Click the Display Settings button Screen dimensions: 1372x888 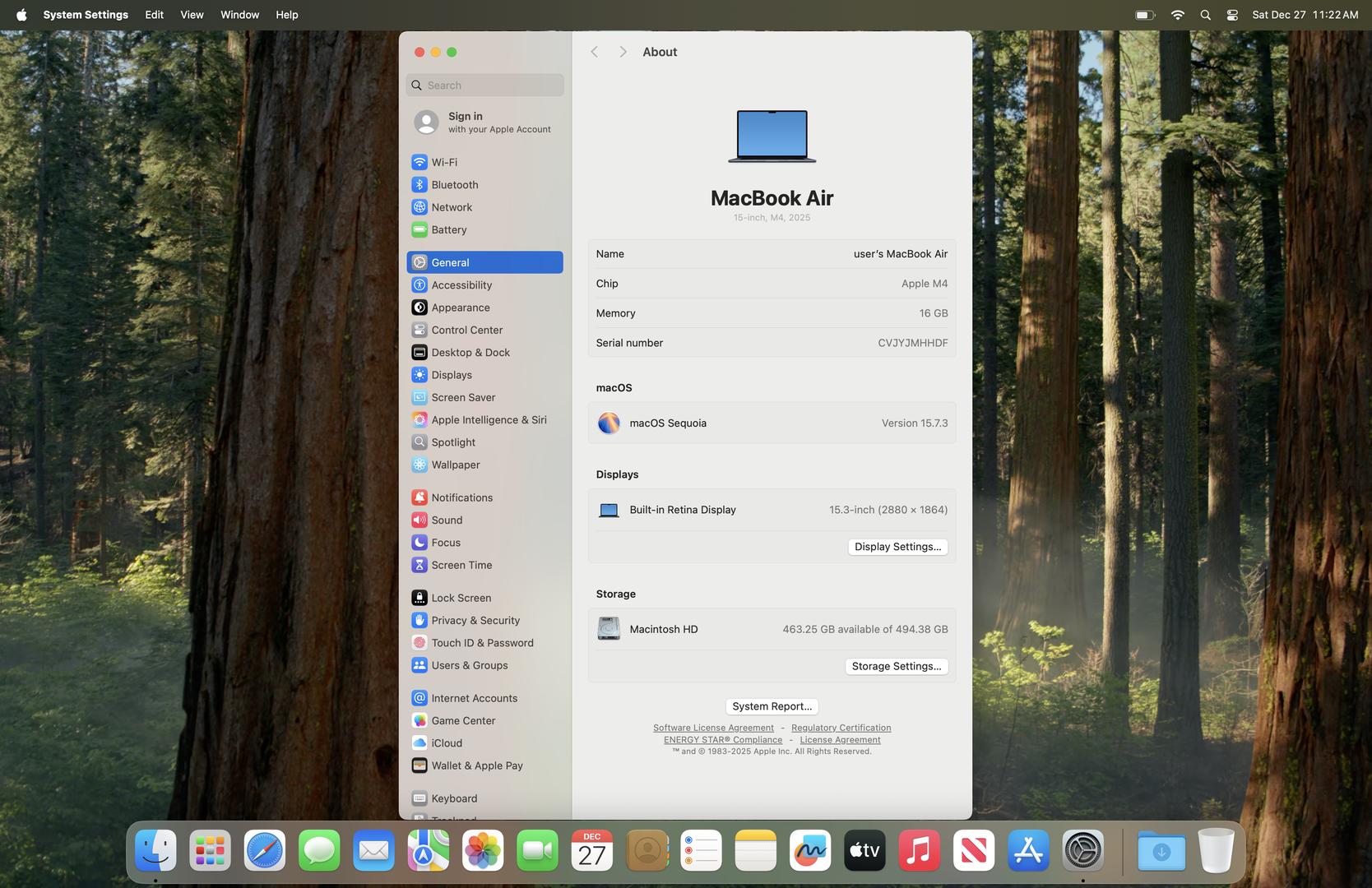[x=897, y=547]
